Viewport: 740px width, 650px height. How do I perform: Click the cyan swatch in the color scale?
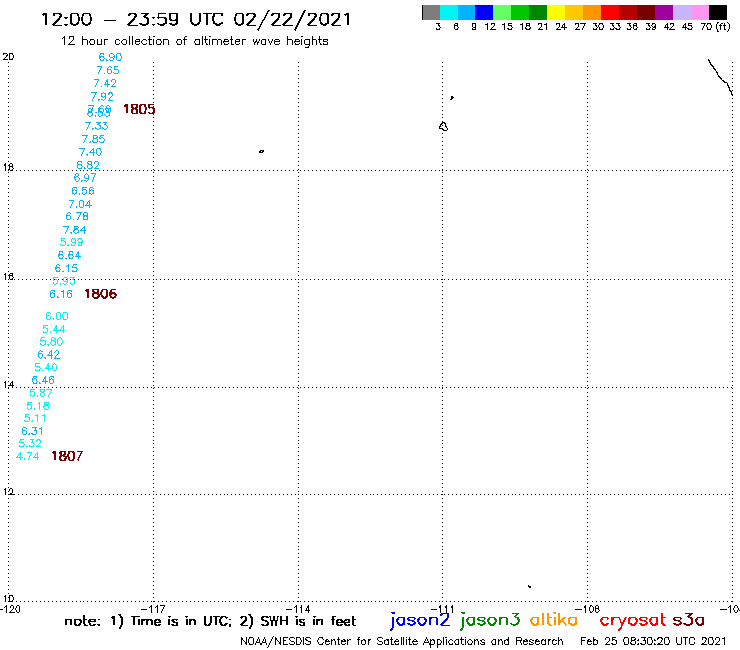[449, 13]
